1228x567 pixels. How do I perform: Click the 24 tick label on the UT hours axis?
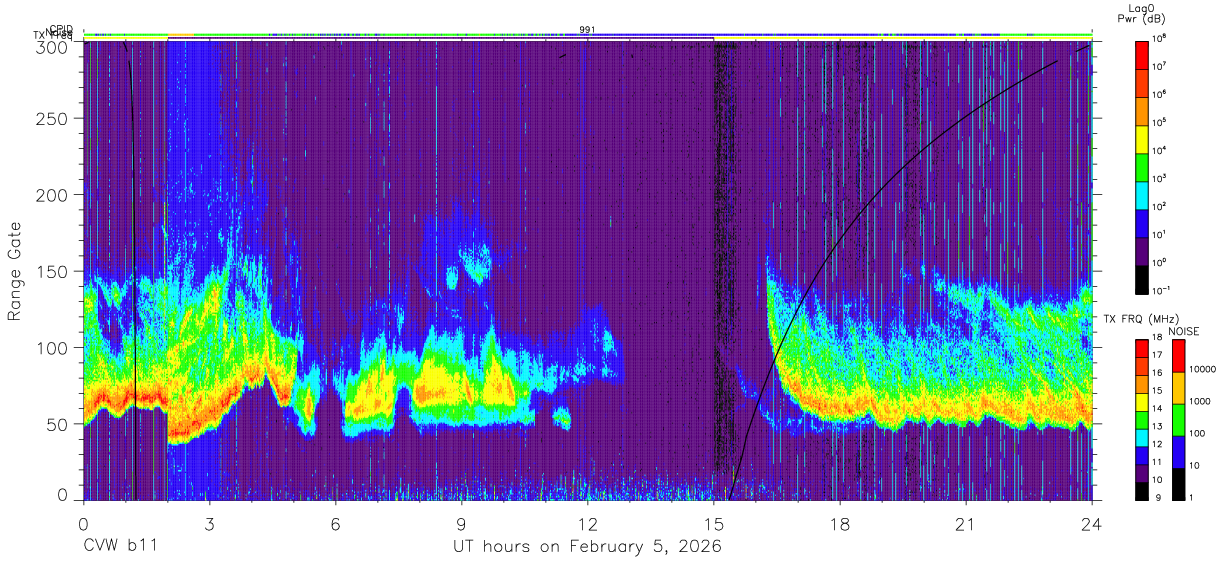pos(1091,524)
